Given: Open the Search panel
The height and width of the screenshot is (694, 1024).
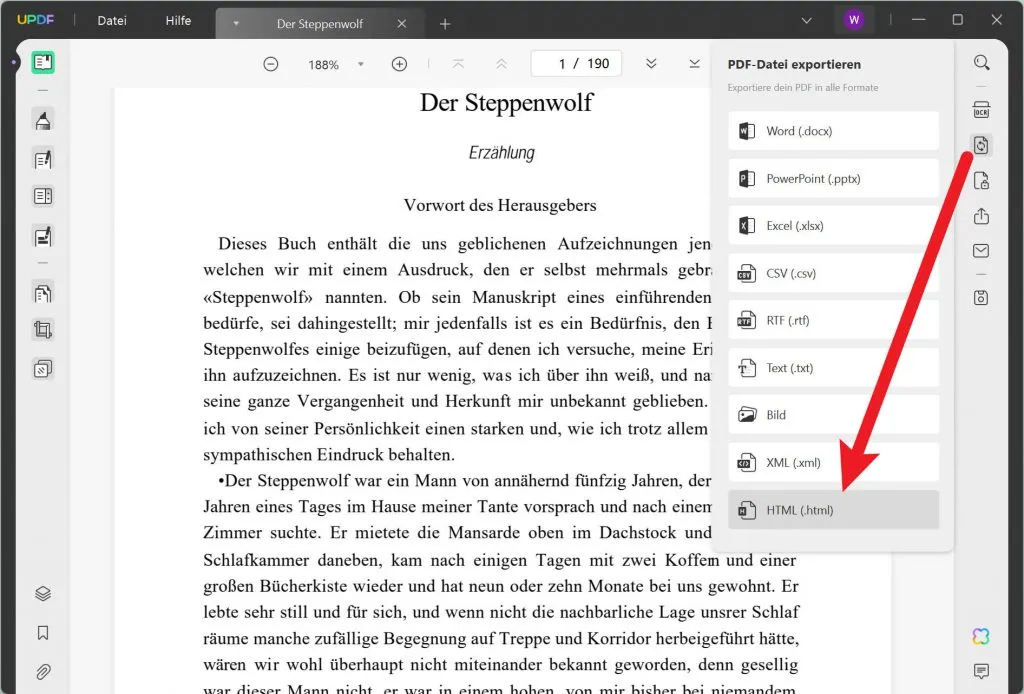Looking at the screenshot, I should 981,62.
